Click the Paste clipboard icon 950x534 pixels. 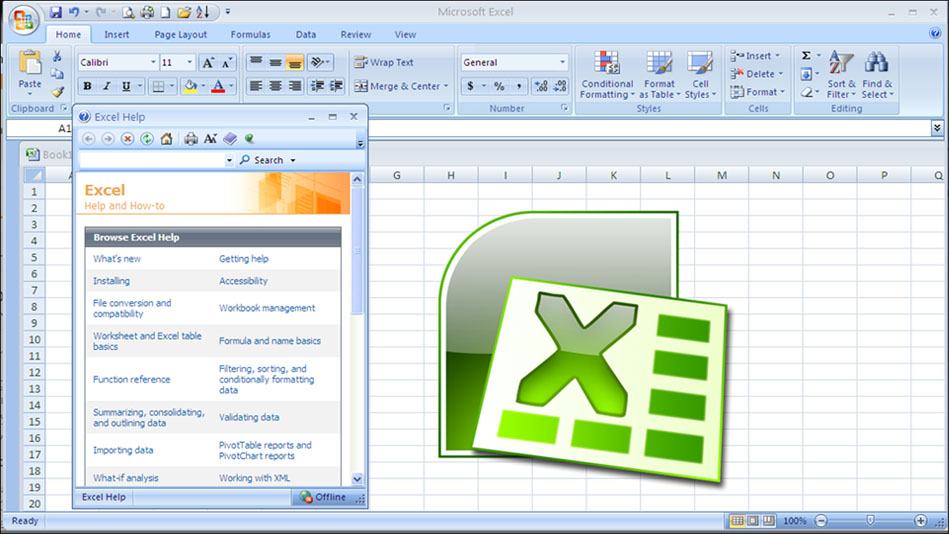(29, 63)
